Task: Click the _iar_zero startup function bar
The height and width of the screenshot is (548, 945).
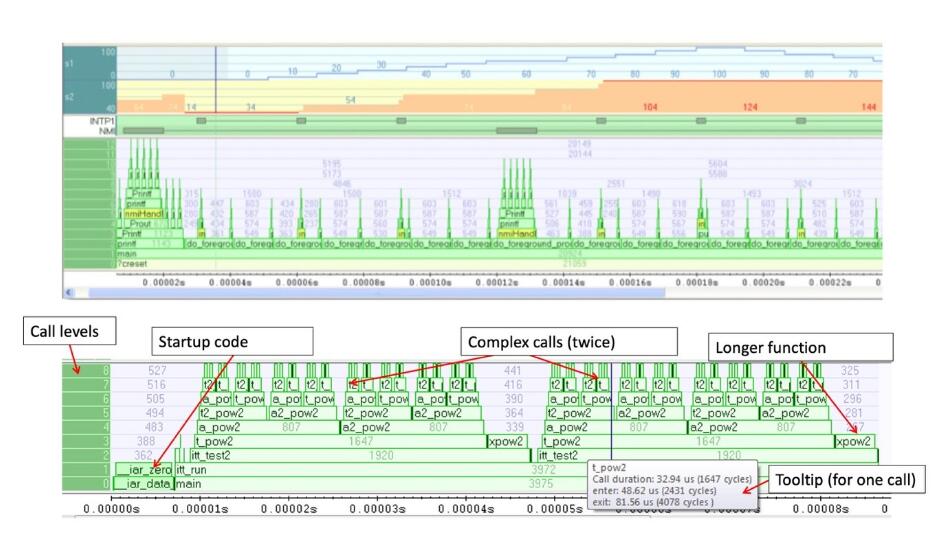Action: coord(144,469)
